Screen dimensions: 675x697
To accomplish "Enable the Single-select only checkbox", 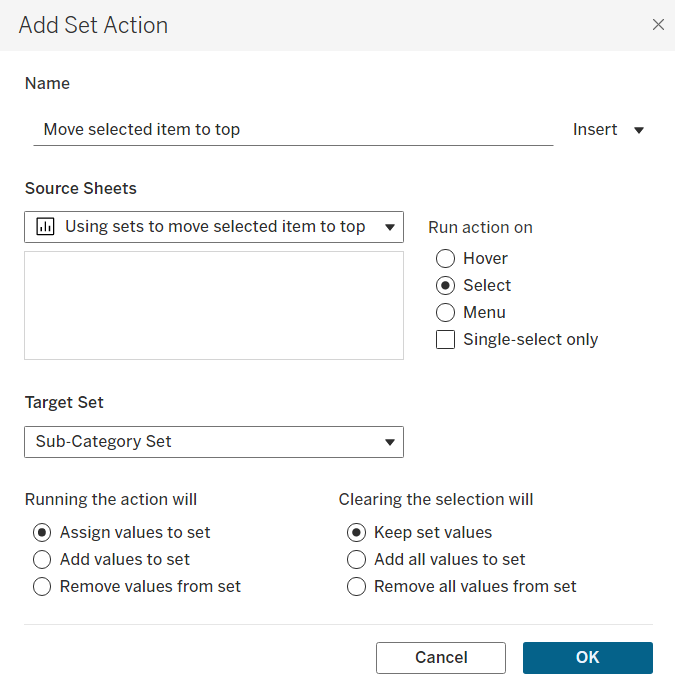I will (446, 340).
